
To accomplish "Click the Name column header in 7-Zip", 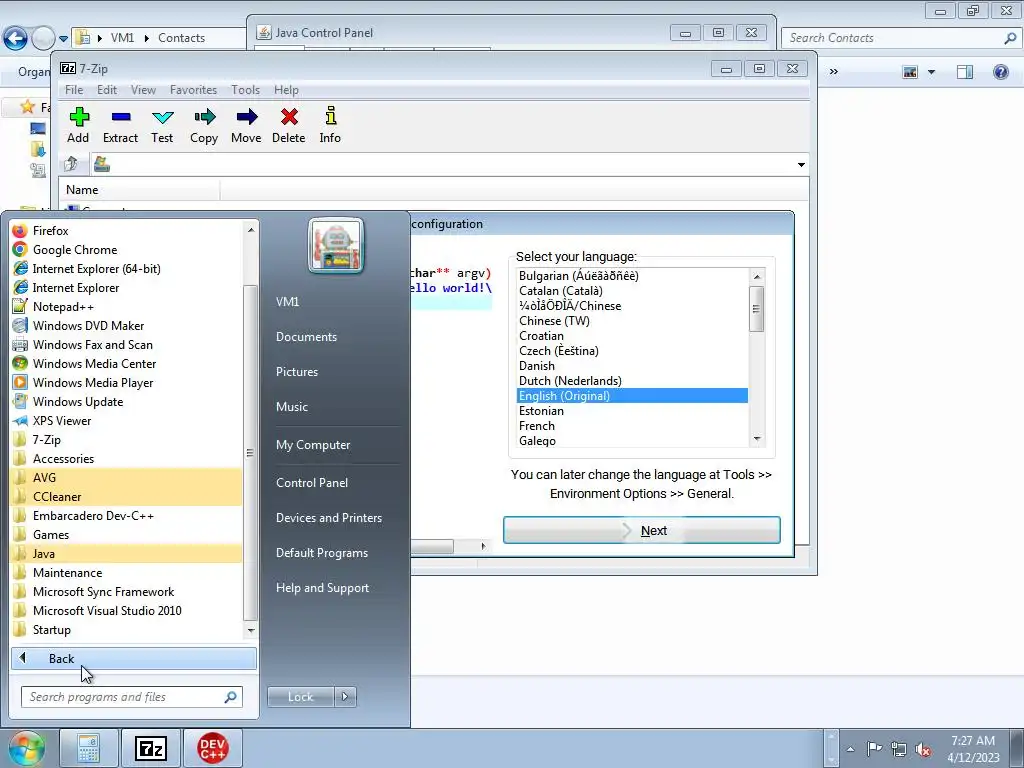I will coord(140,190).
